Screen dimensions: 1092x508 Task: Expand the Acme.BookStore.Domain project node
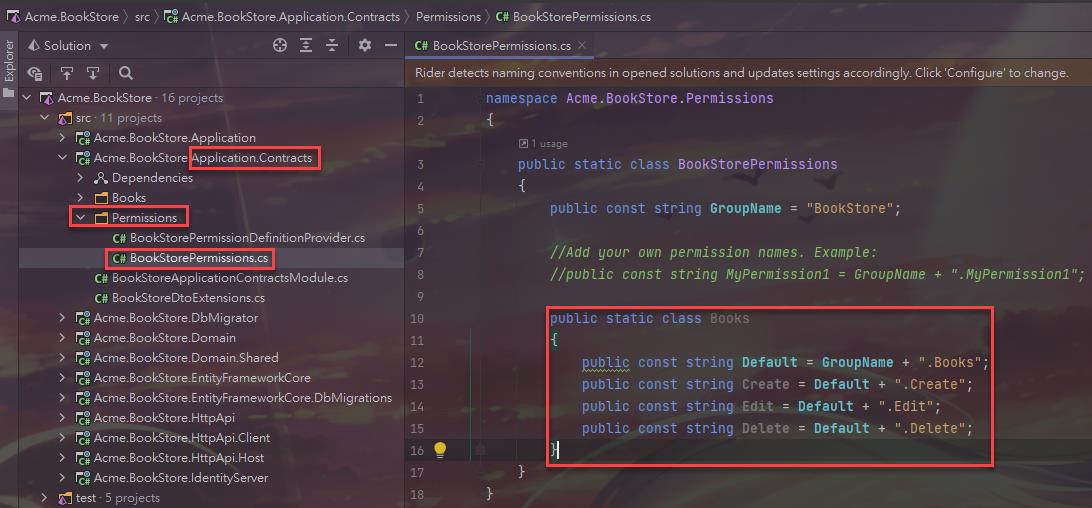(62, 338)
